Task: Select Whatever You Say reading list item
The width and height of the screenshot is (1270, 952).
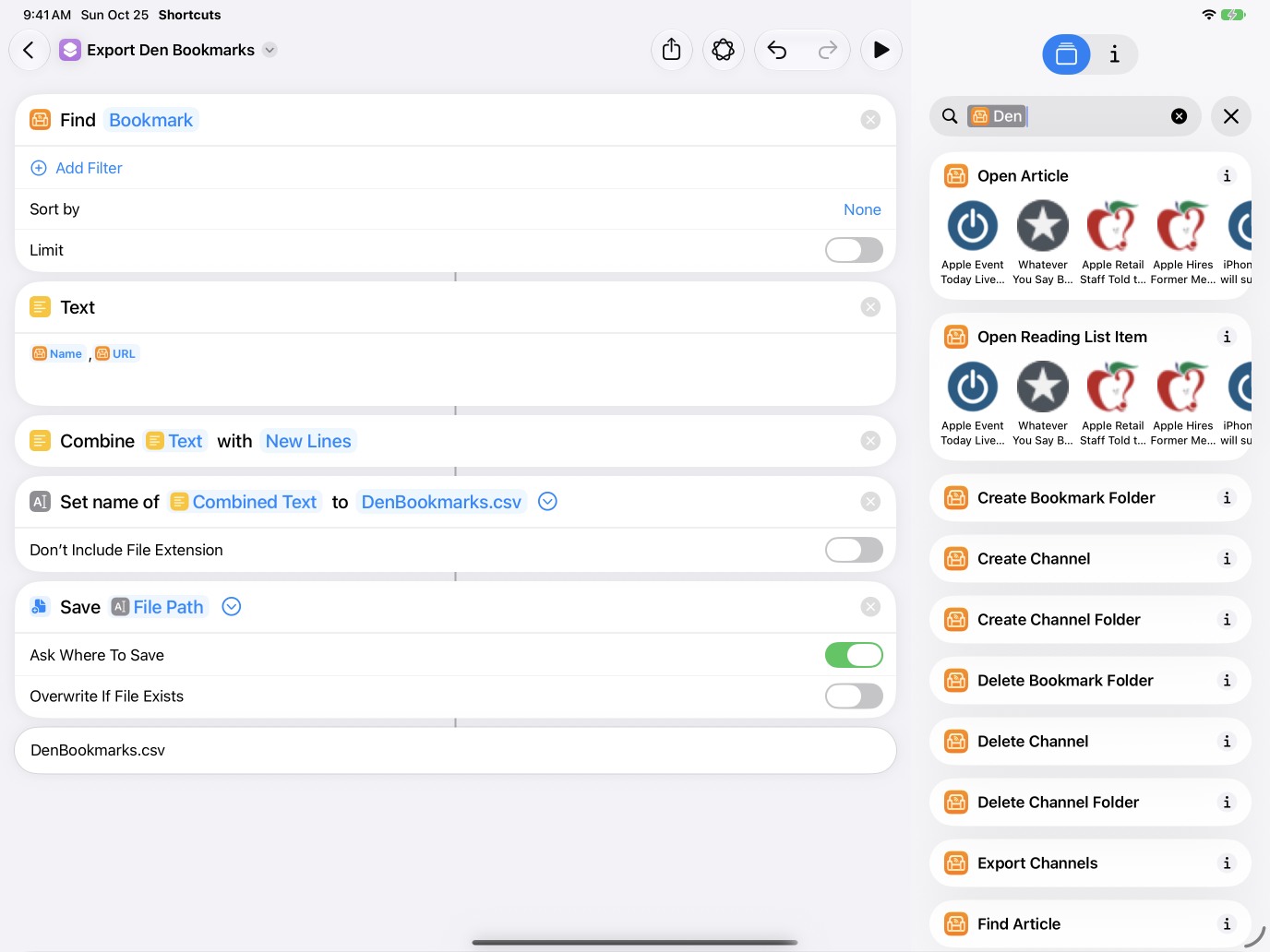Action: point(1043,405)
